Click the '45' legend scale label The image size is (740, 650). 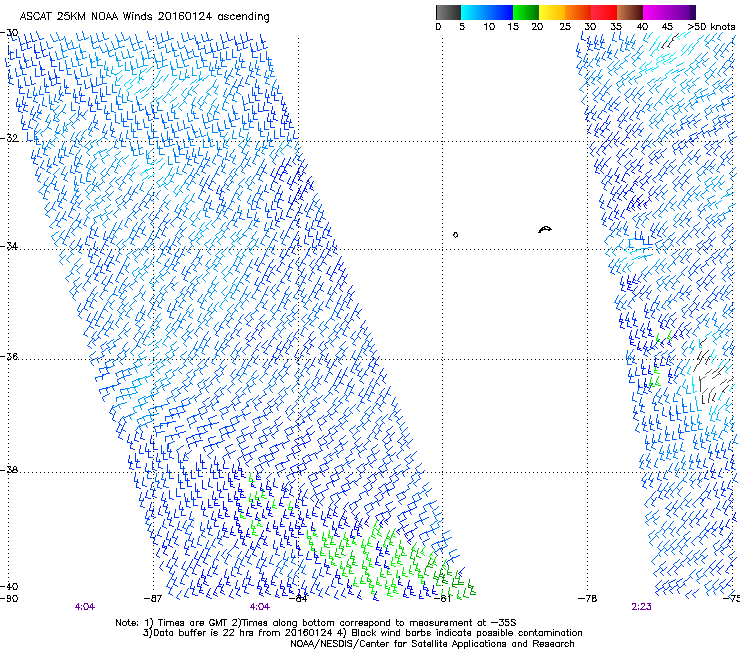(x=667, y=27)
